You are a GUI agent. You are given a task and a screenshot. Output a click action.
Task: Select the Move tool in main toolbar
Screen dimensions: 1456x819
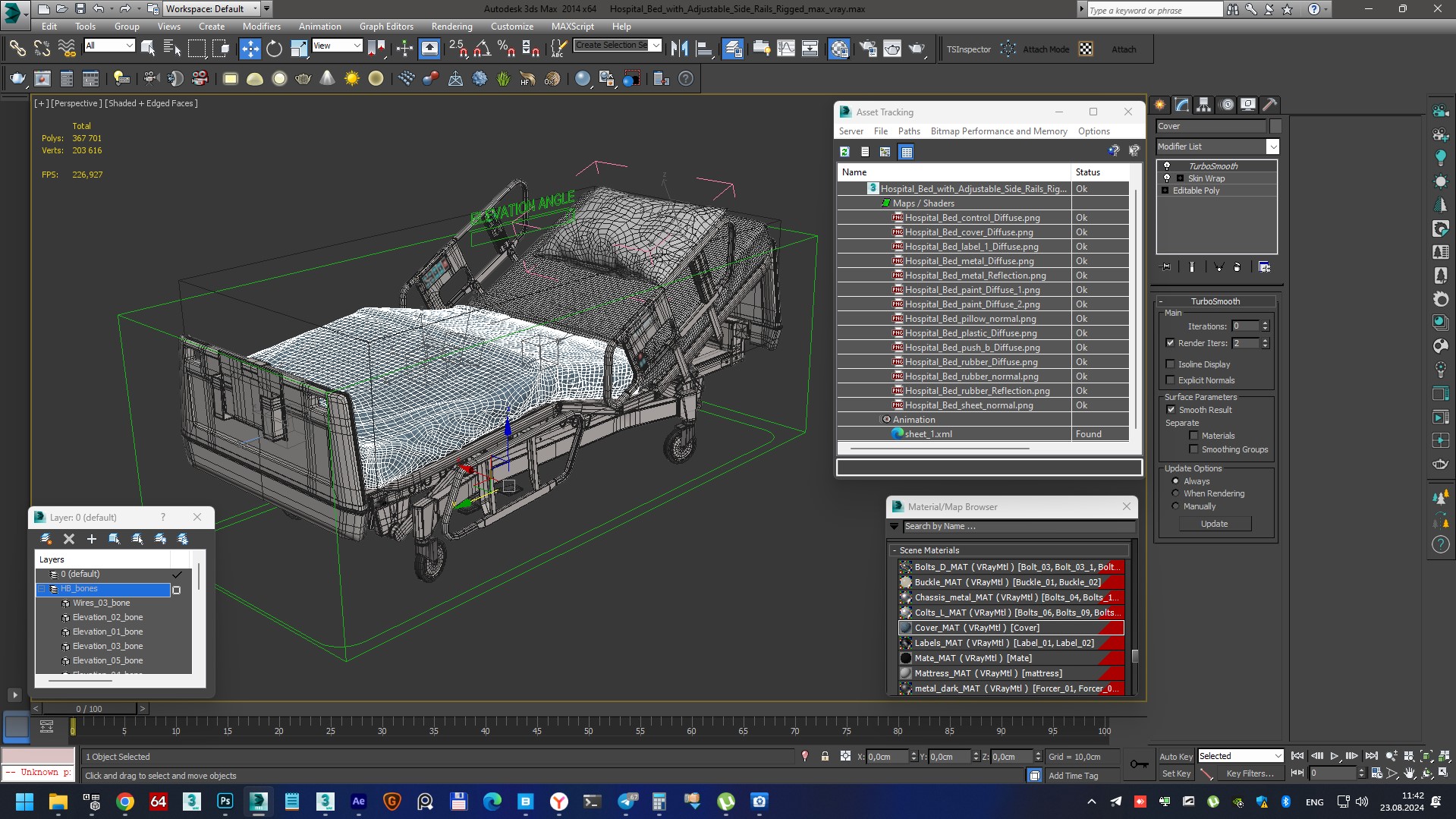(x=250, y=49)
